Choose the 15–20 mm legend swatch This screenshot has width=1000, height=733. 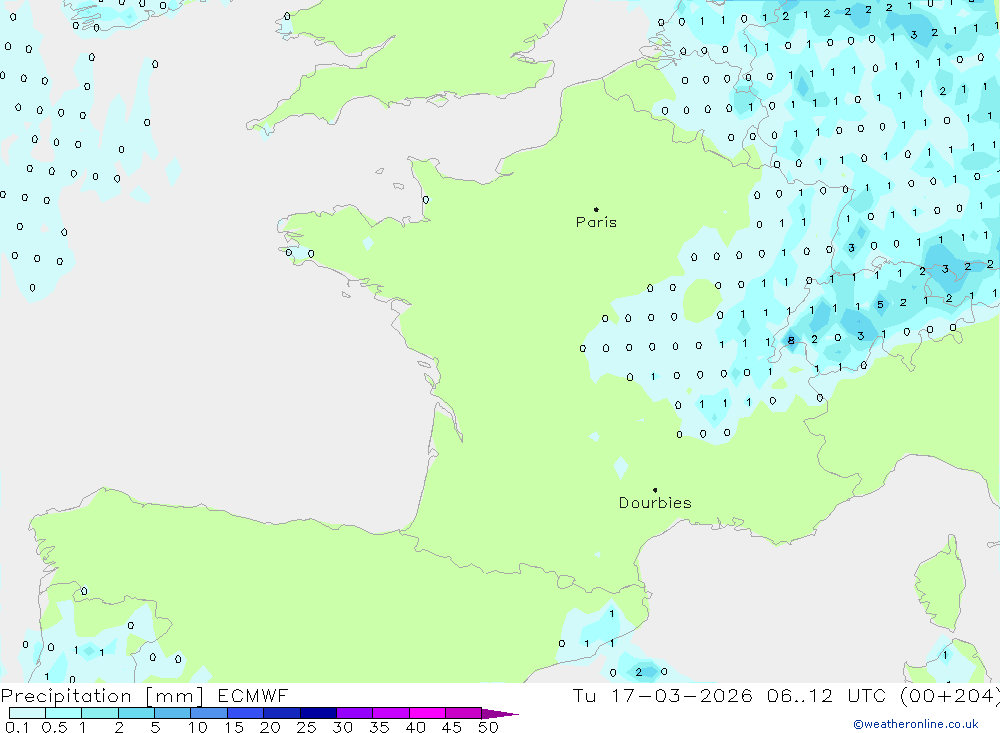click(x=245, y=713)
